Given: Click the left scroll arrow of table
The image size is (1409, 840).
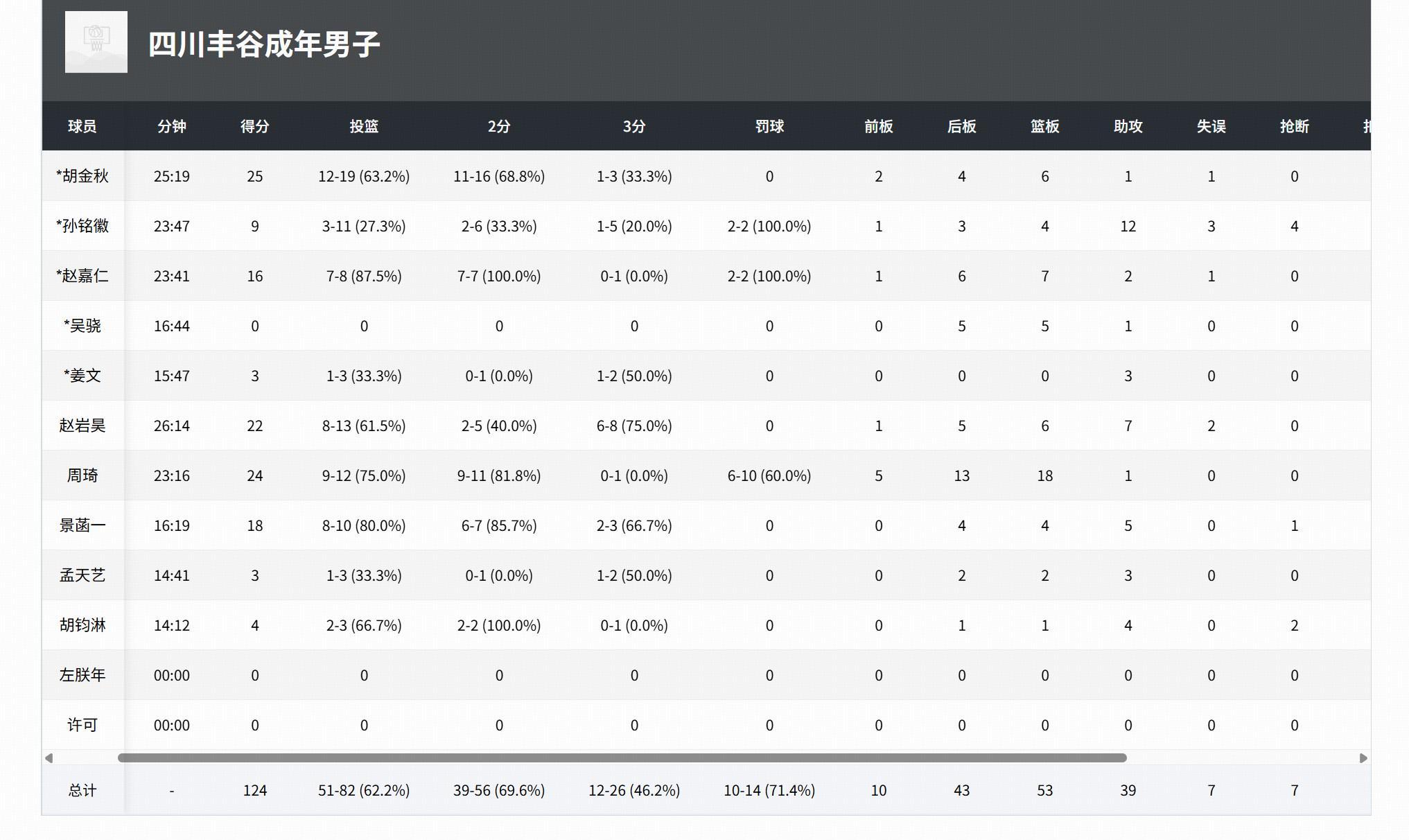Looking at the screenshot, I should [x=49, y=758].
